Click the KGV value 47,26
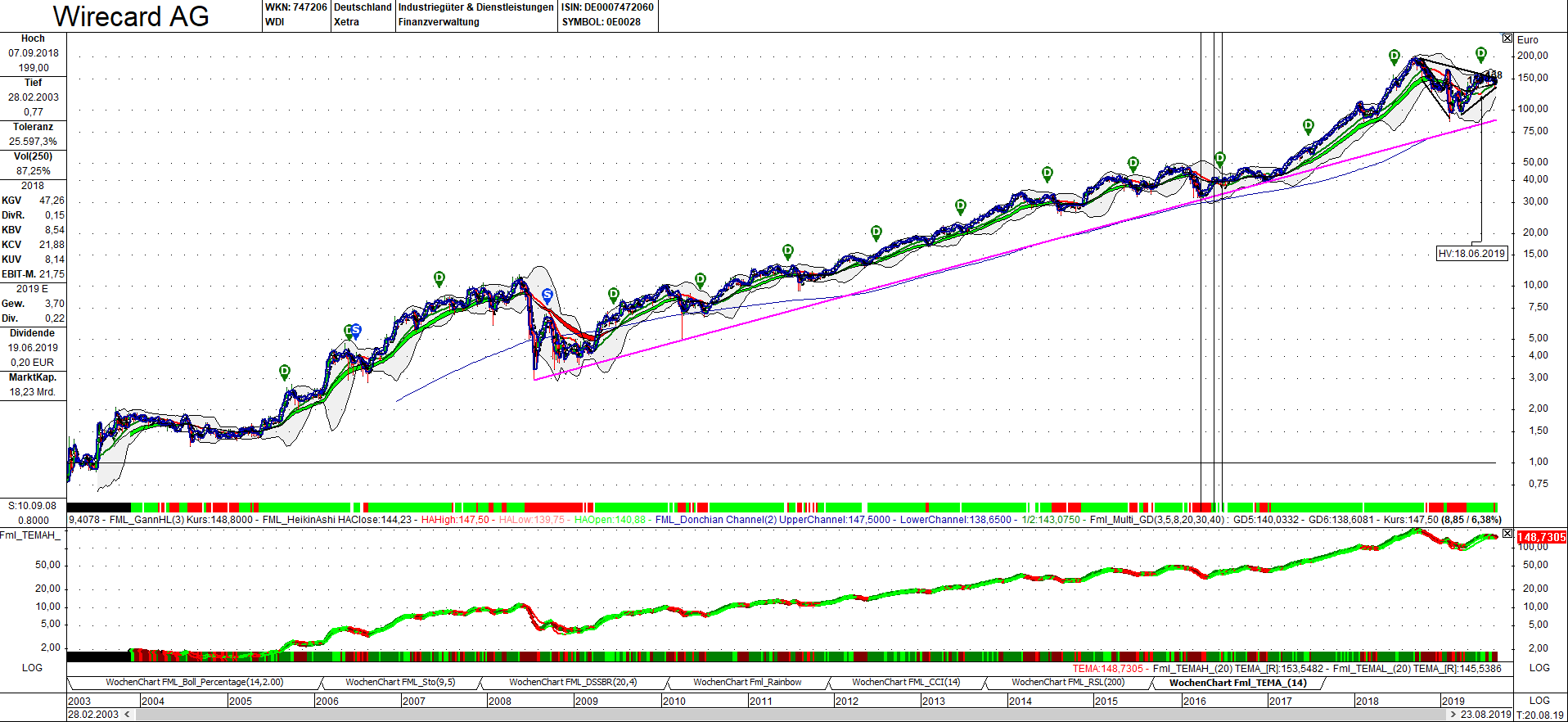 pyautogui.click(x=52, y=201)
